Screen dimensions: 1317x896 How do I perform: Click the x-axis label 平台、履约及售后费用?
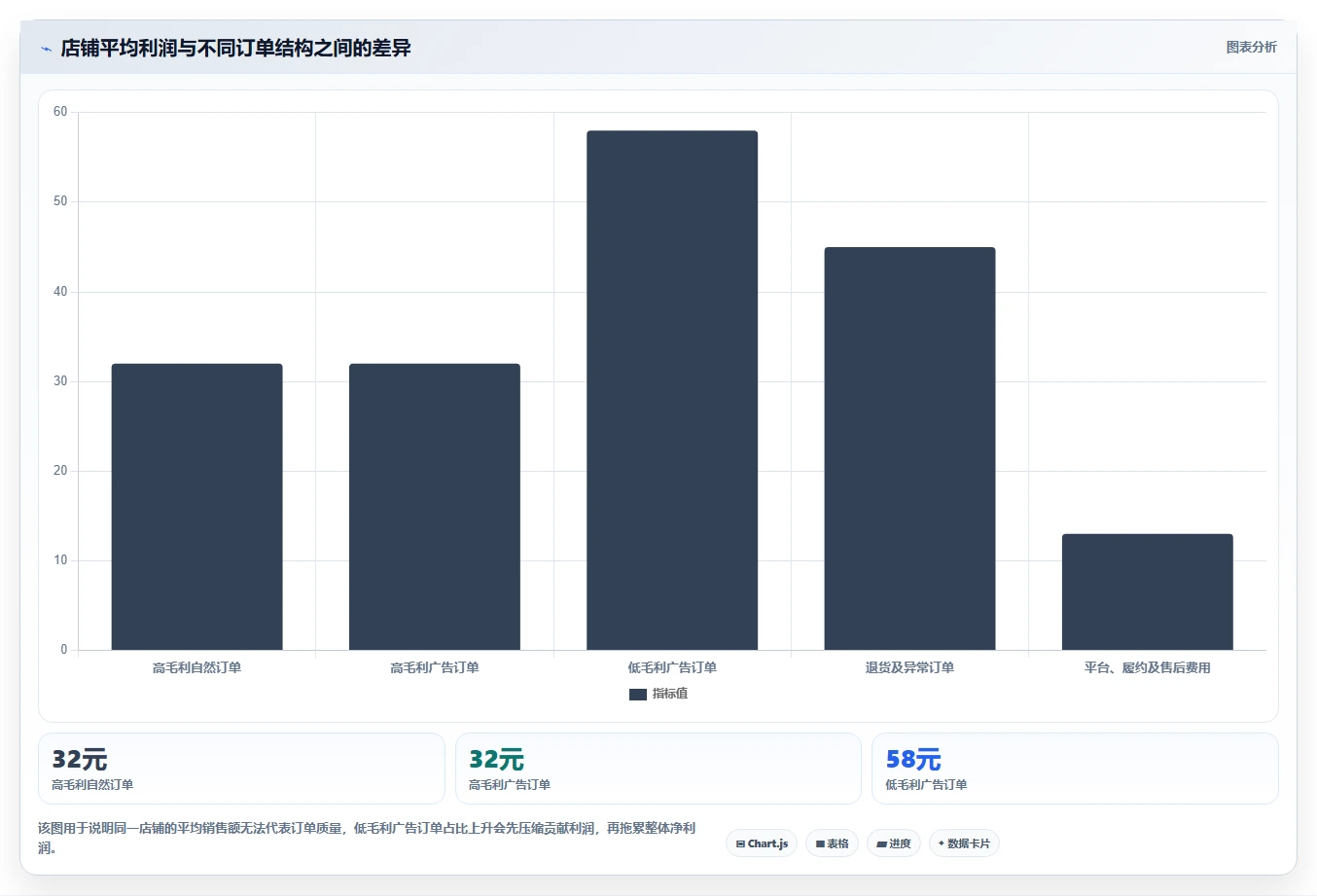(1148, 668)
